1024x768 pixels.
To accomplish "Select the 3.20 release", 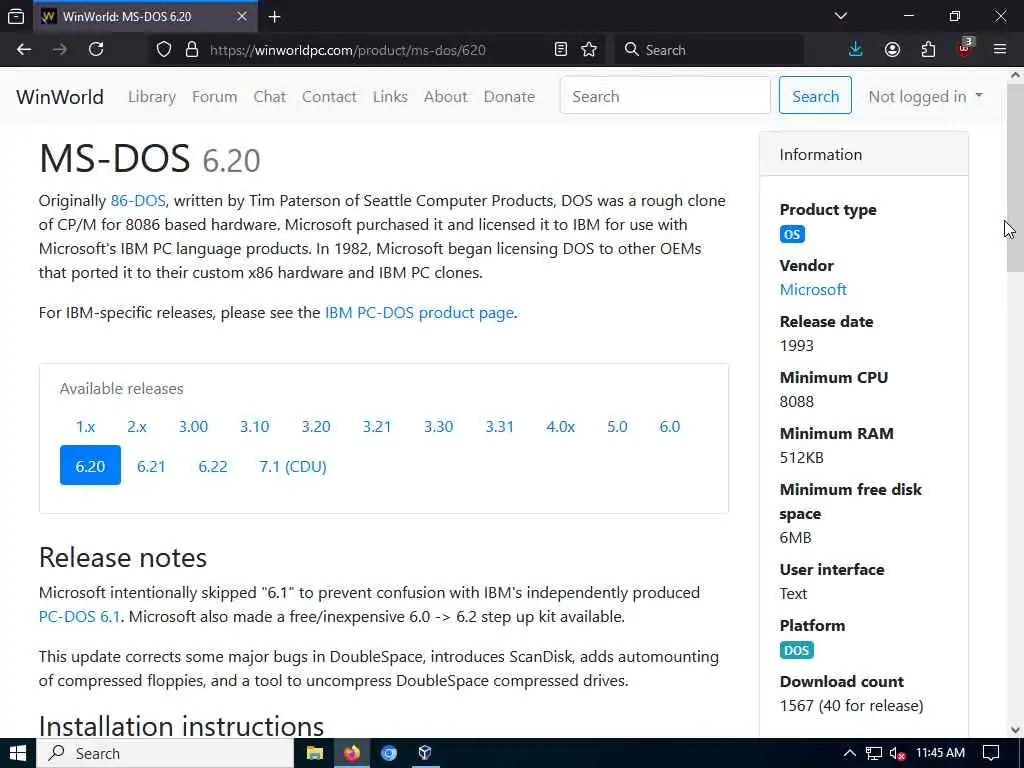I will (x=316, y=426).
